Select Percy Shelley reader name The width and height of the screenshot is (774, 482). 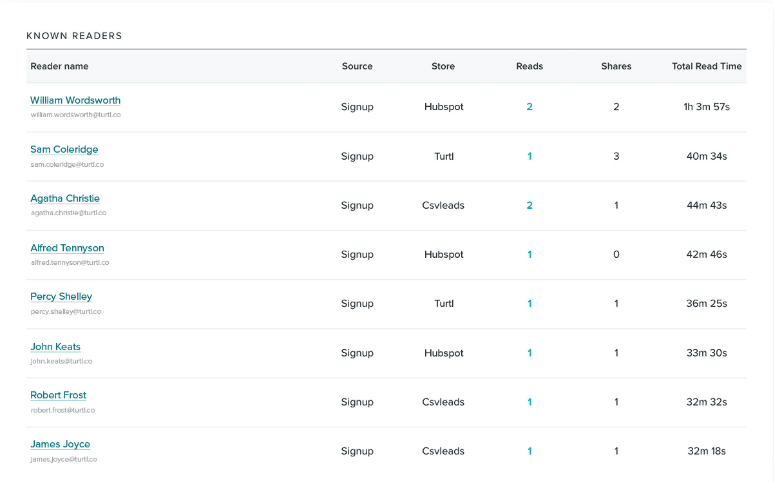[61, 297]
